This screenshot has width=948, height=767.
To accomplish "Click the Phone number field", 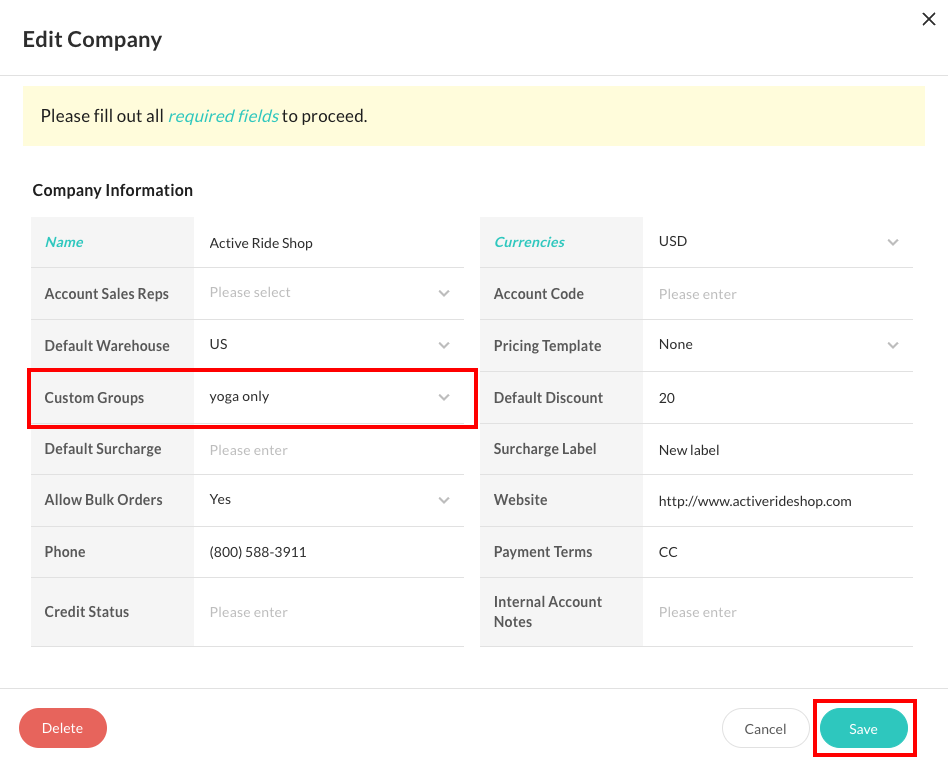I will tap(329, 552).
